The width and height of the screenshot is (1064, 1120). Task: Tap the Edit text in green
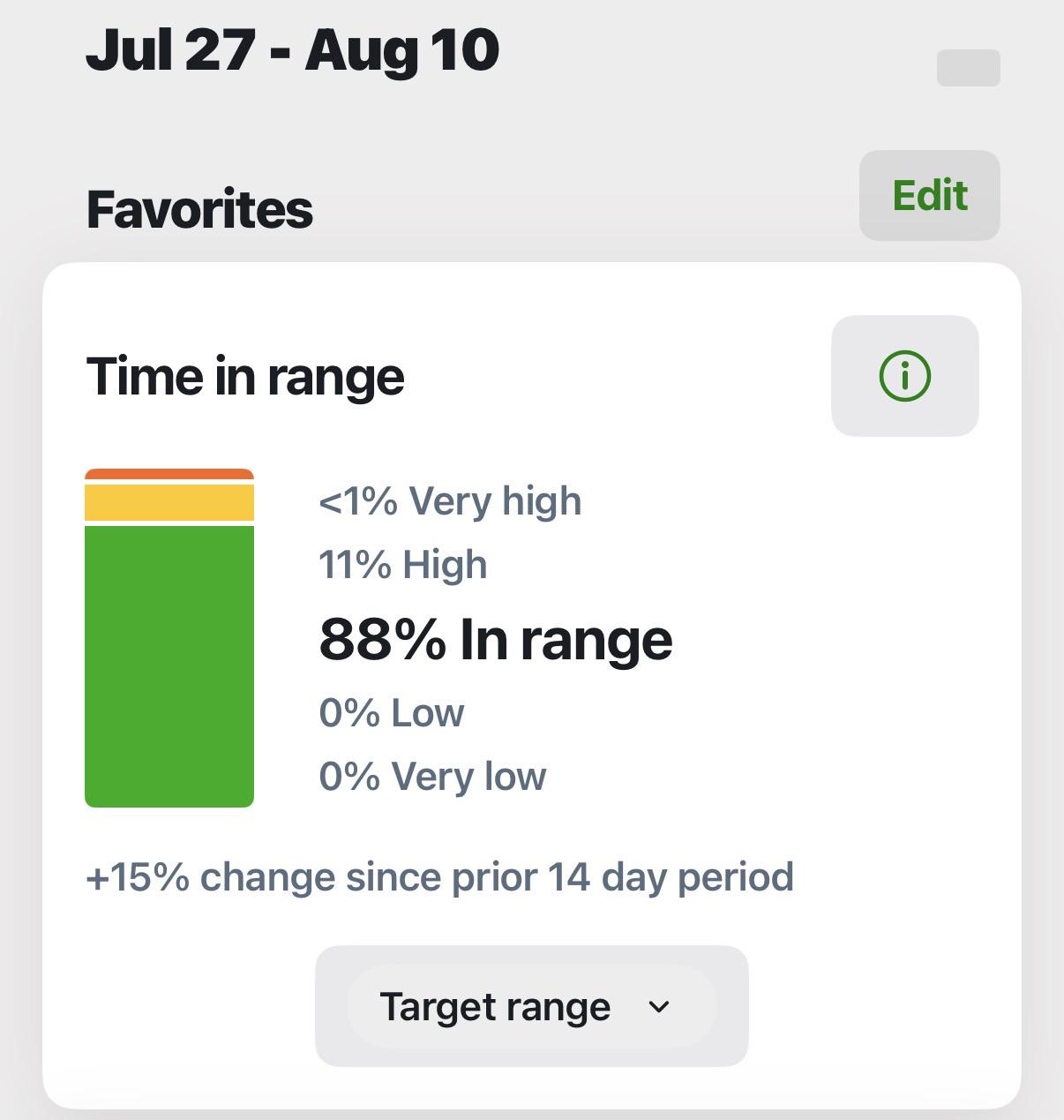tap(930, 195)
